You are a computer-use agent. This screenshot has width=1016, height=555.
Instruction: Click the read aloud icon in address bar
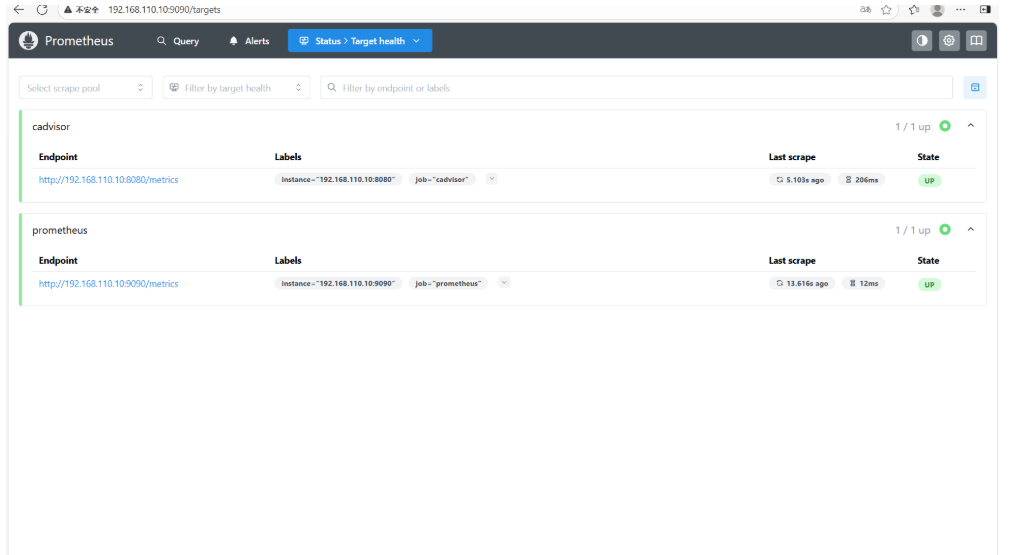[865, 9]
